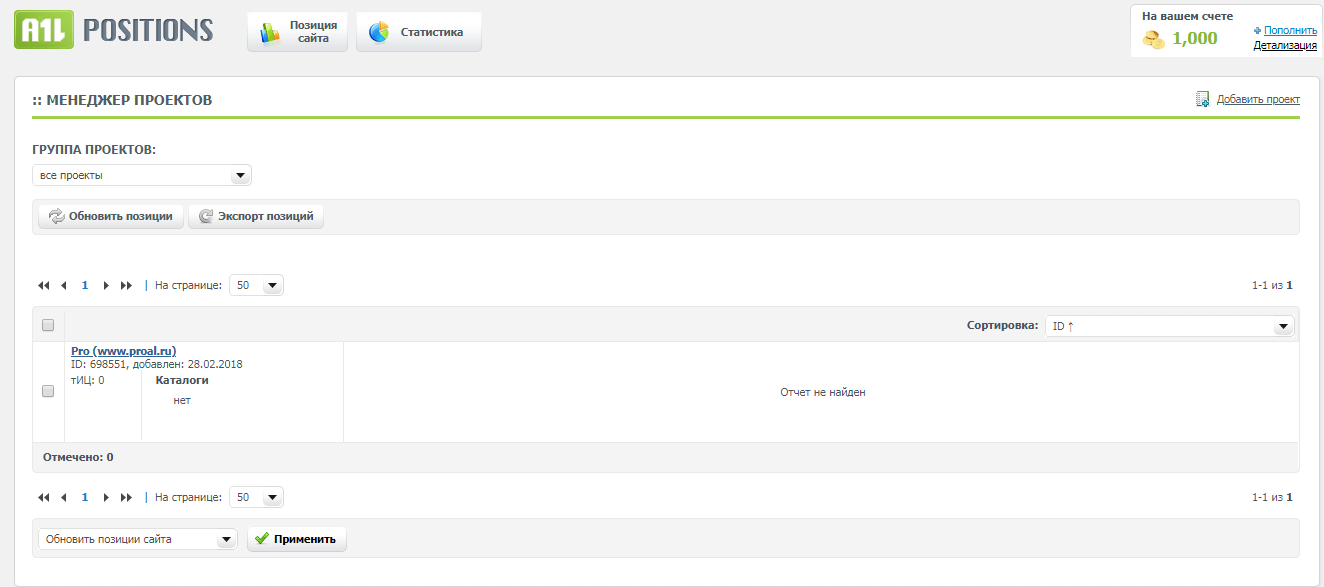
Task: Go to previous page in top pager
Action: (x=64, y=286)
